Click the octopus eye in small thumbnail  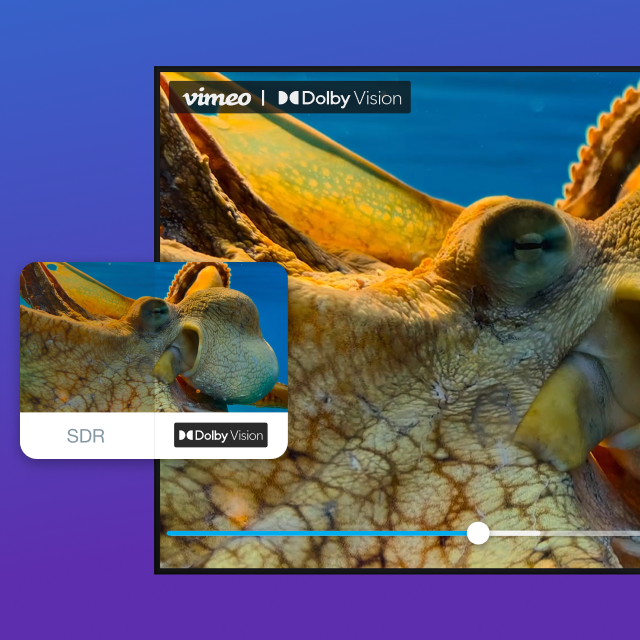(153, 313)
